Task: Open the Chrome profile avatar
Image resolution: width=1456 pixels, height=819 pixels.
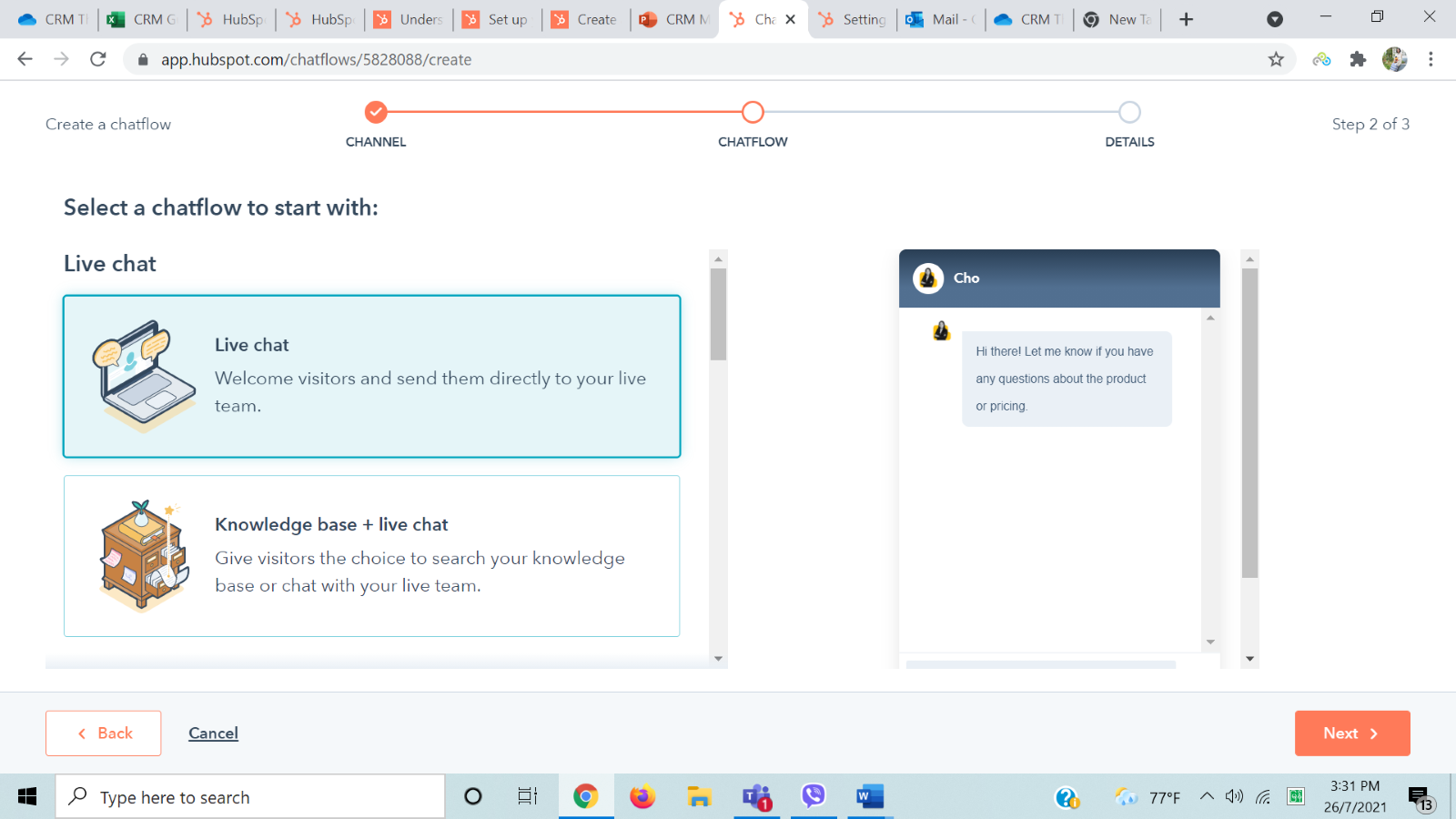Action: tap(1394, 59)
